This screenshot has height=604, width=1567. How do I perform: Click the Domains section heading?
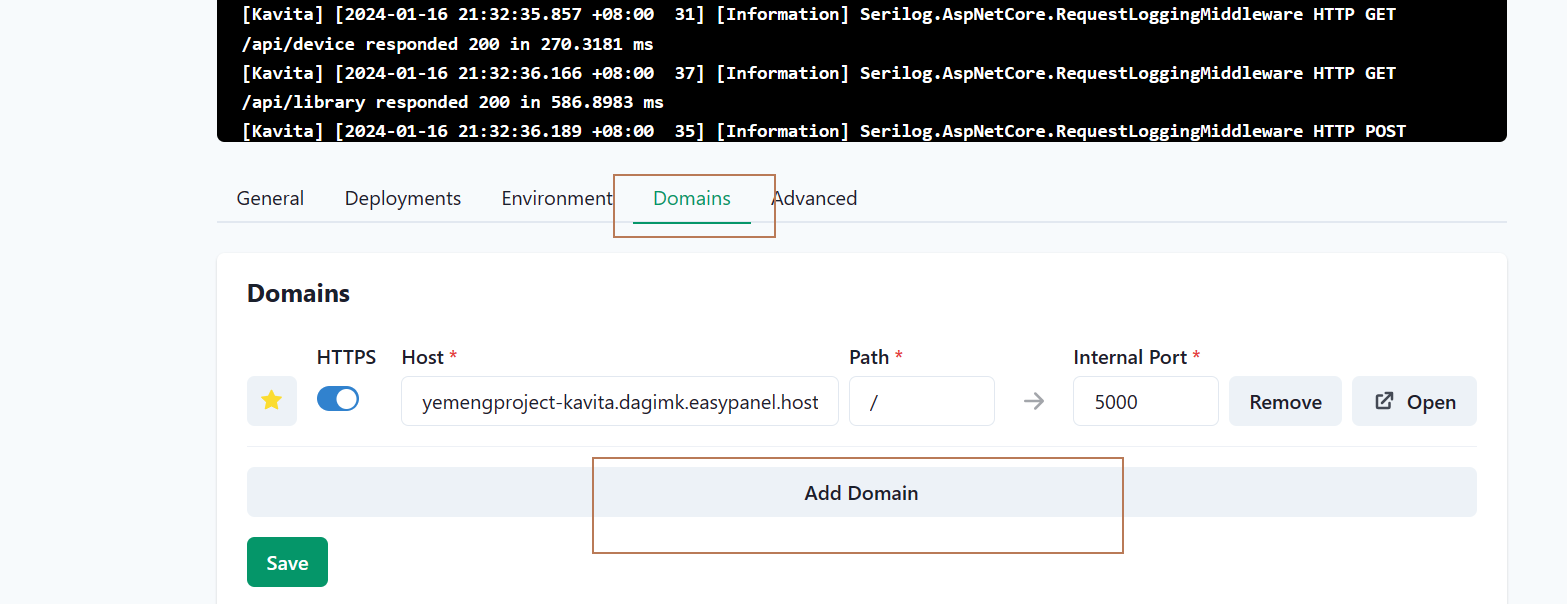pos(298,293)
